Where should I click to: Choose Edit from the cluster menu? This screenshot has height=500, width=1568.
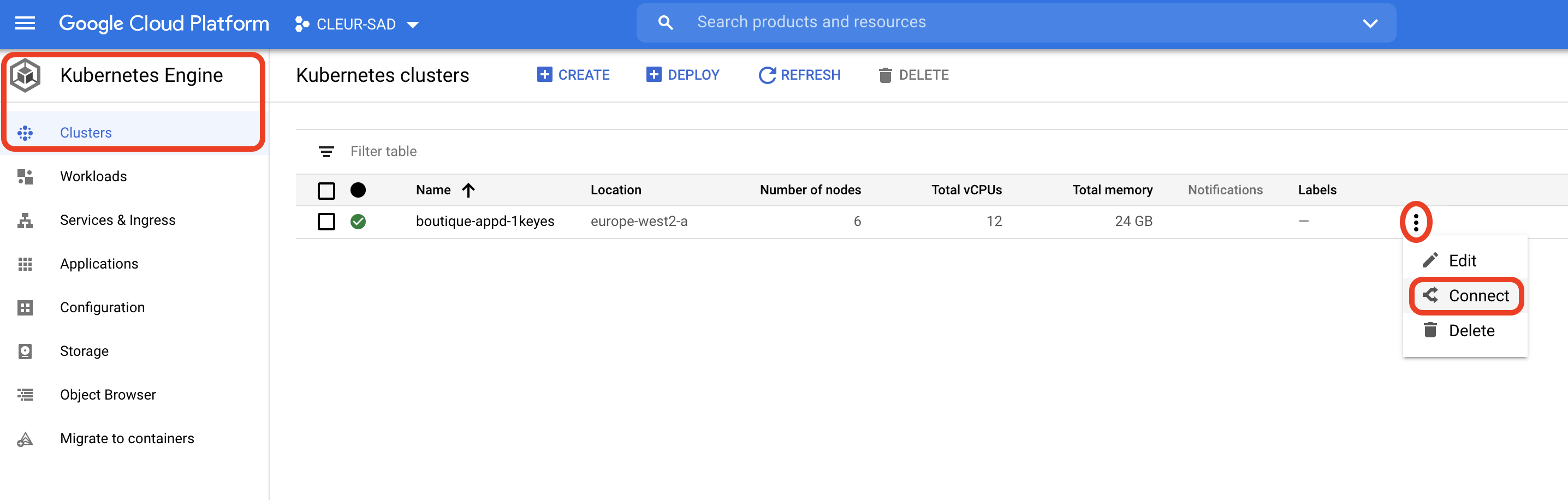(1464, 260)
